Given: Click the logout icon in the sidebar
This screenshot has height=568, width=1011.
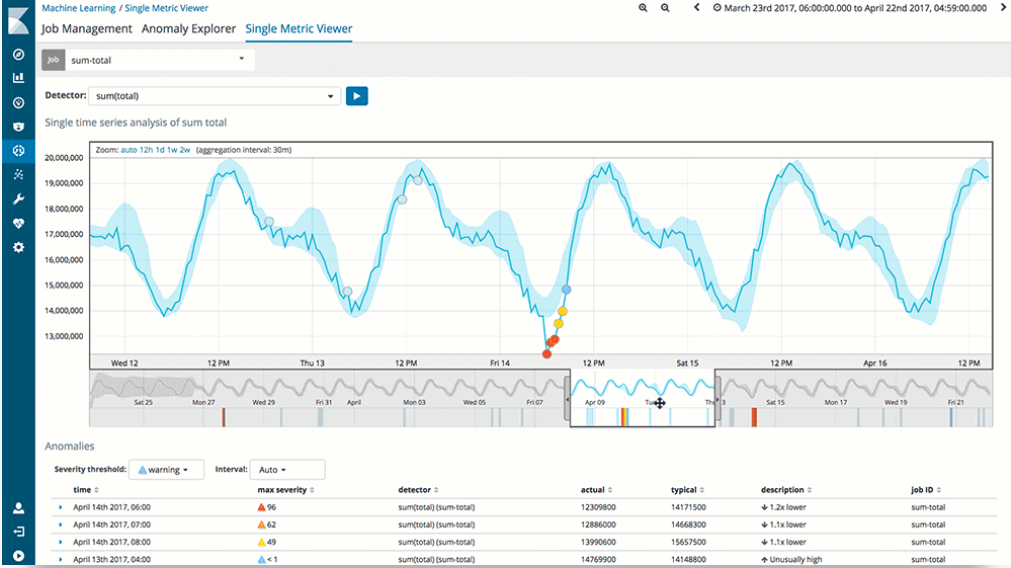Looking at the screenshot, I should 18,531.
